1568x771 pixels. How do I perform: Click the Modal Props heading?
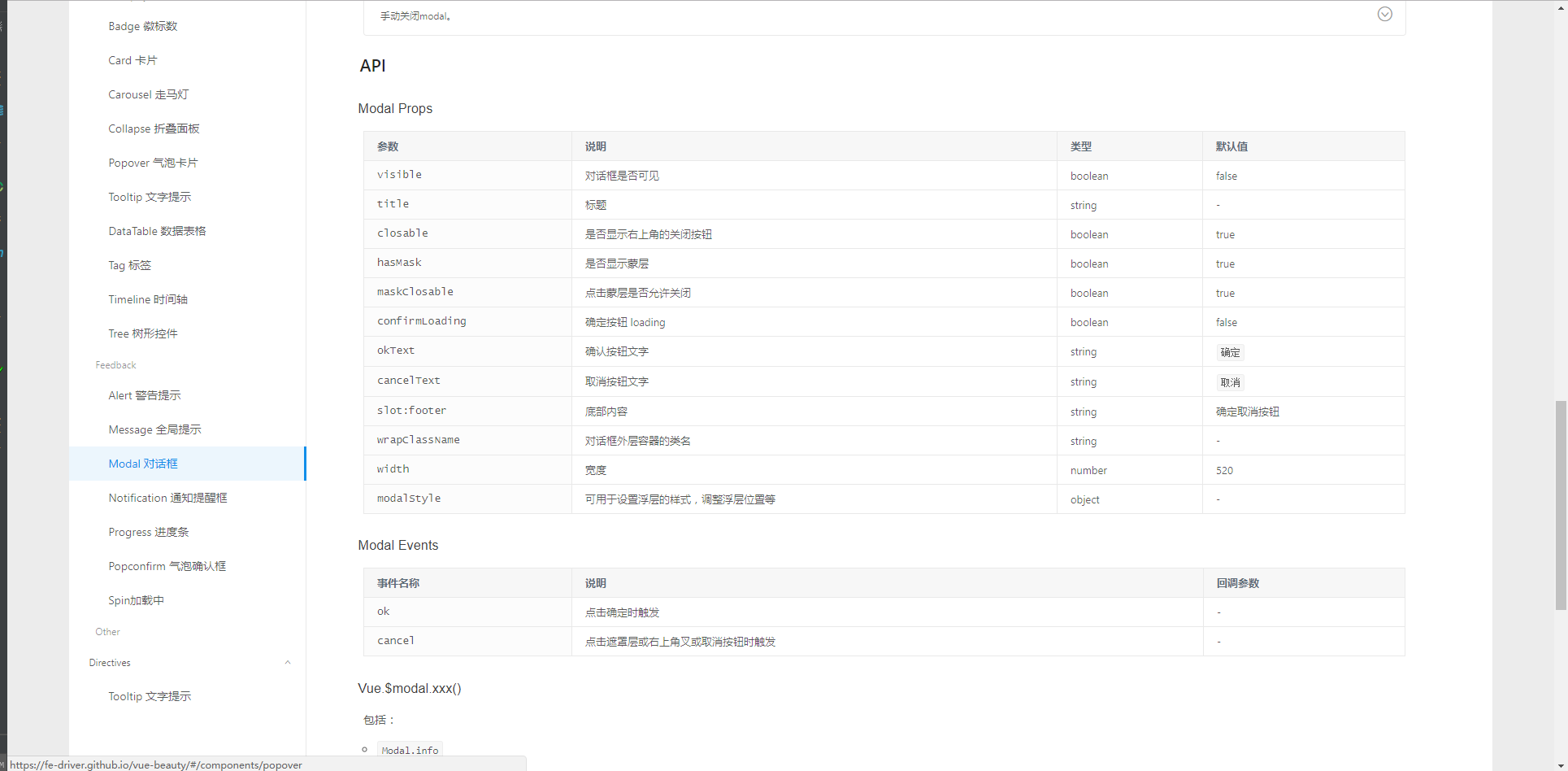395,108
